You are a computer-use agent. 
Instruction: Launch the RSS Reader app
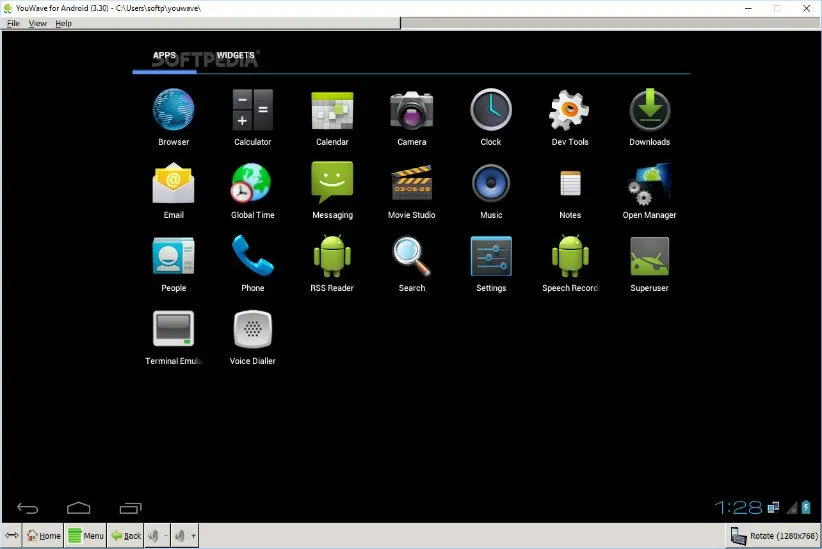click(332, 257)
